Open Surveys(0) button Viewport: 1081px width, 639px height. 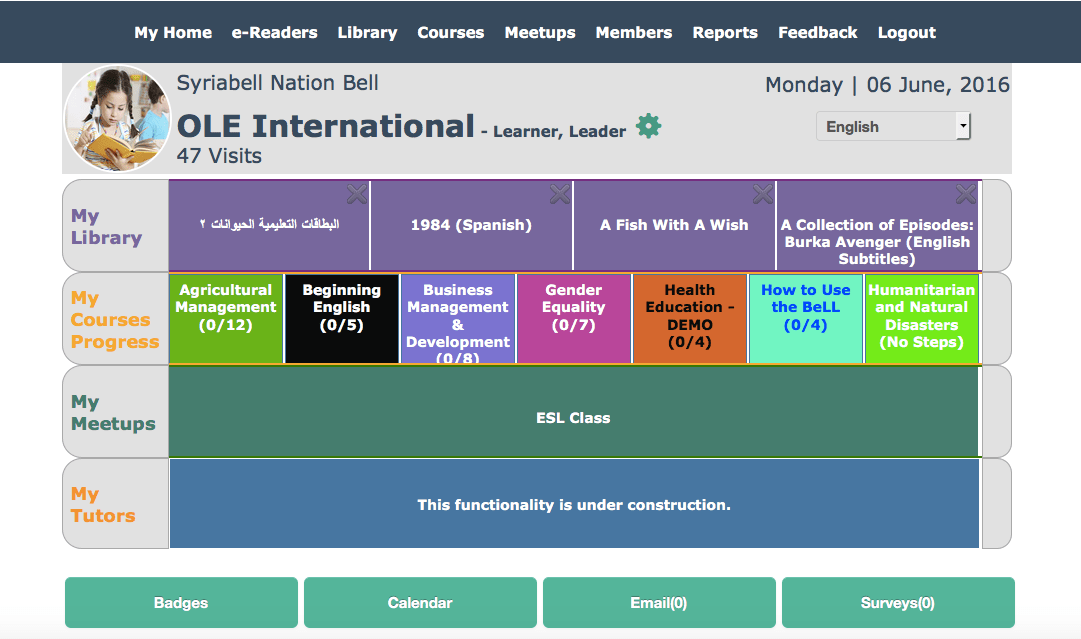[x=898, y=603]
